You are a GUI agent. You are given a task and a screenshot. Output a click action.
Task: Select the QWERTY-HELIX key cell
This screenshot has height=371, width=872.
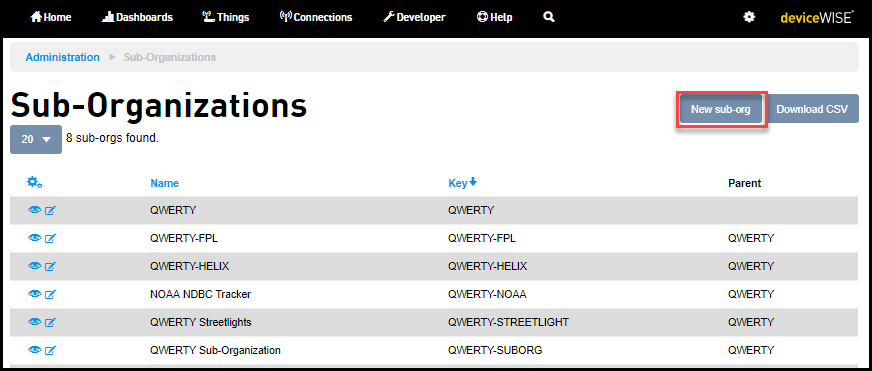(487, 266)
